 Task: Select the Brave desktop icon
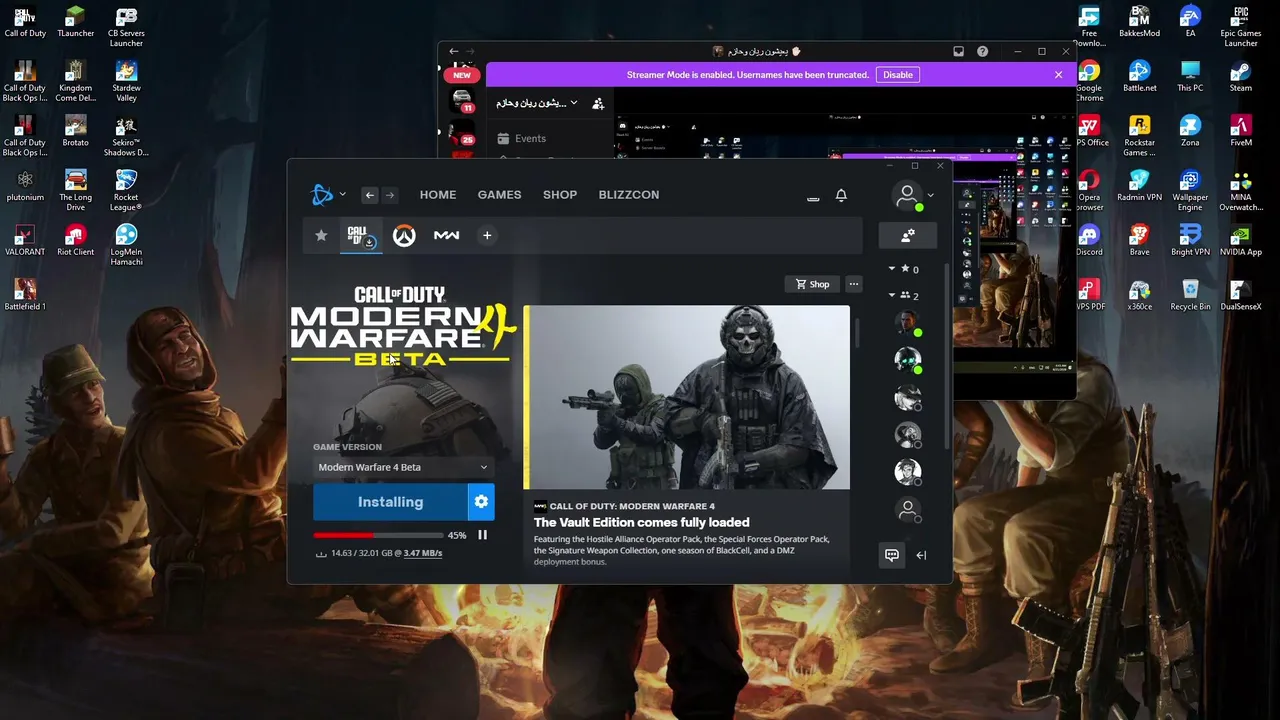[1140, 241]
